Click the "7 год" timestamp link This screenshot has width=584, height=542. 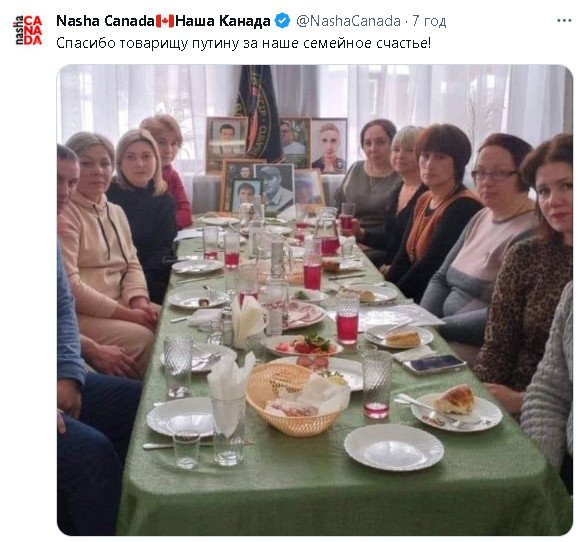point(429,21)
